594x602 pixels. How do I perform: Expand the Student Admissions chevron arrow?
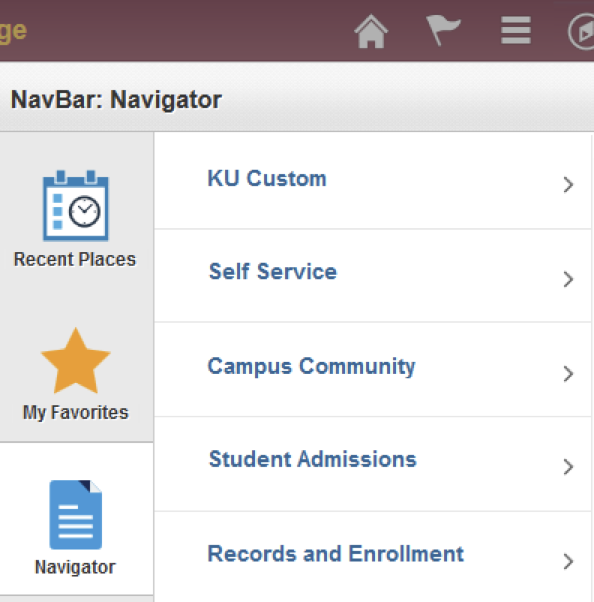click(x=568, y=467)
